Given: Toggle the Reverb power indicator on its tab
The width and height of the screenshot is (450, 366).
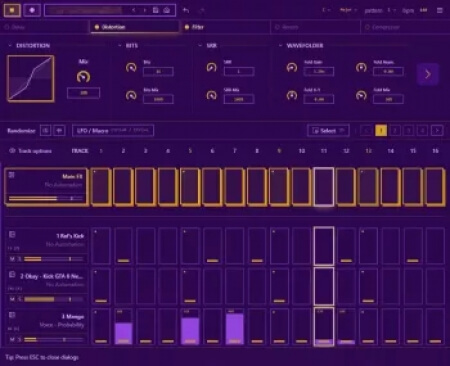Looking at the screenshot, I should [x=277, y=27].
